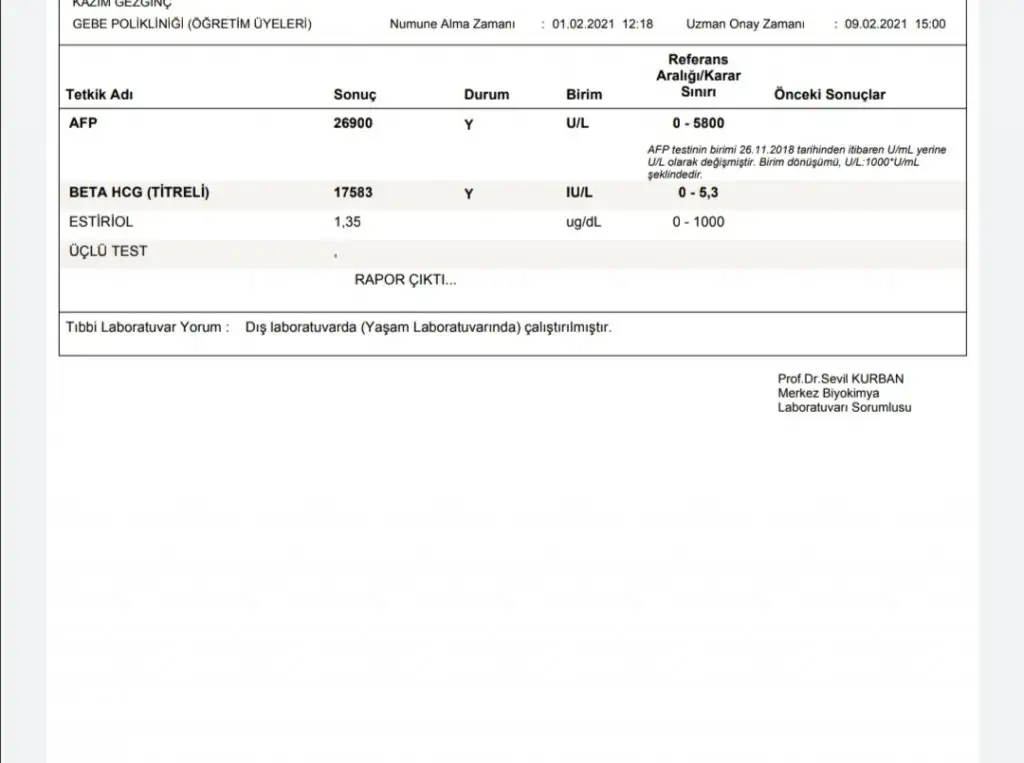
Task: Click the Durum column header
Action: pyautogui.click(x=487, y=94)
